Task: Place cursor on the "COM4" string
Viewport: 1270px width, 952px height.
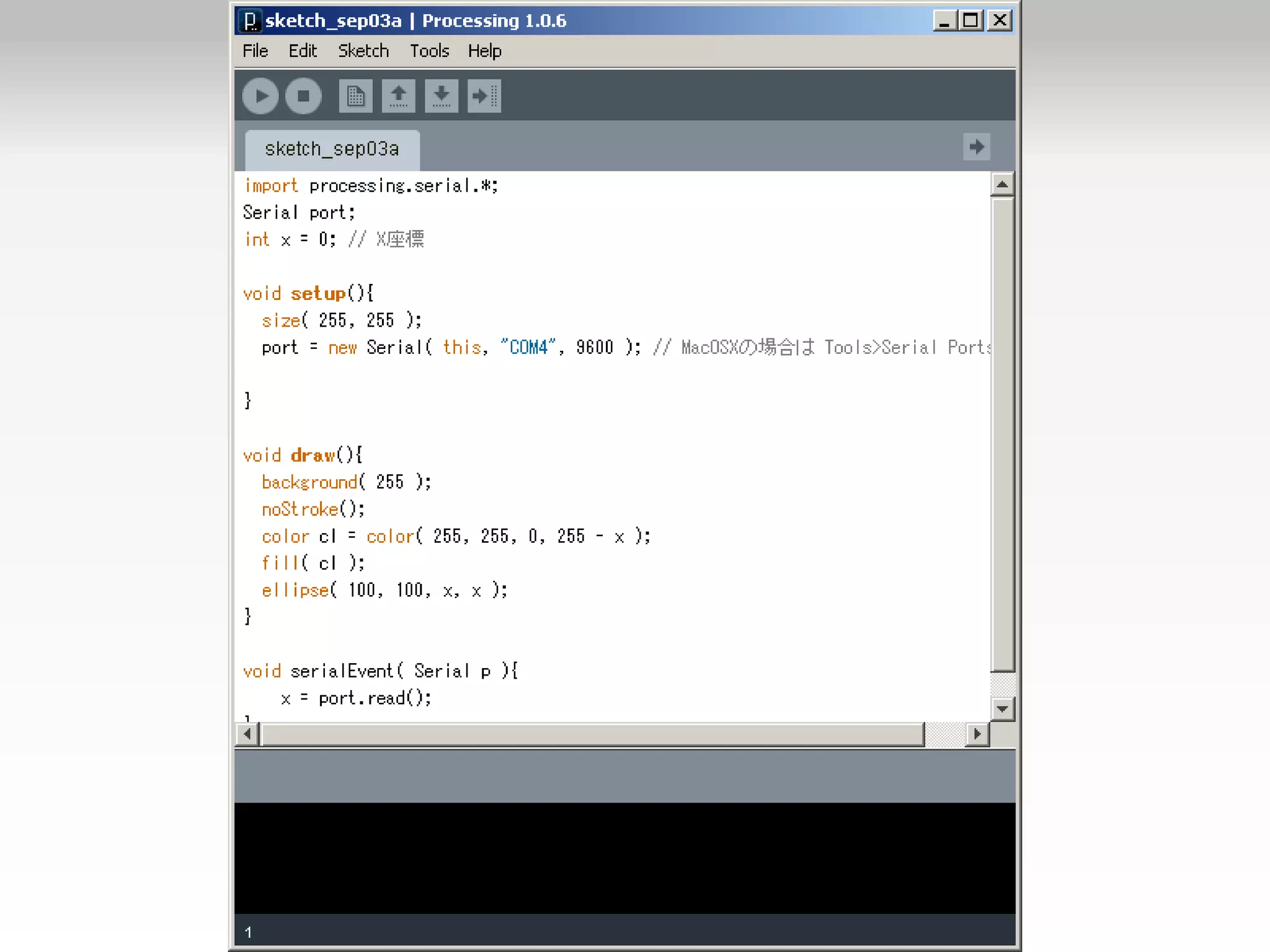Action: (x=528, y=347)
